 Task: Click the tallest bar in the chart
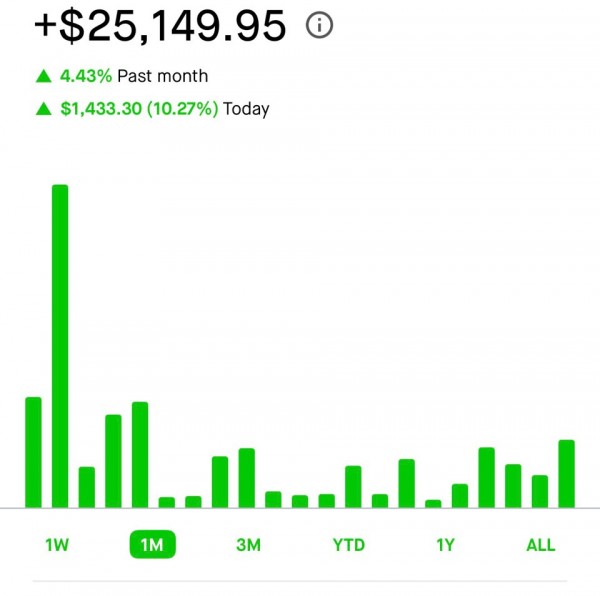coord(60,345)
